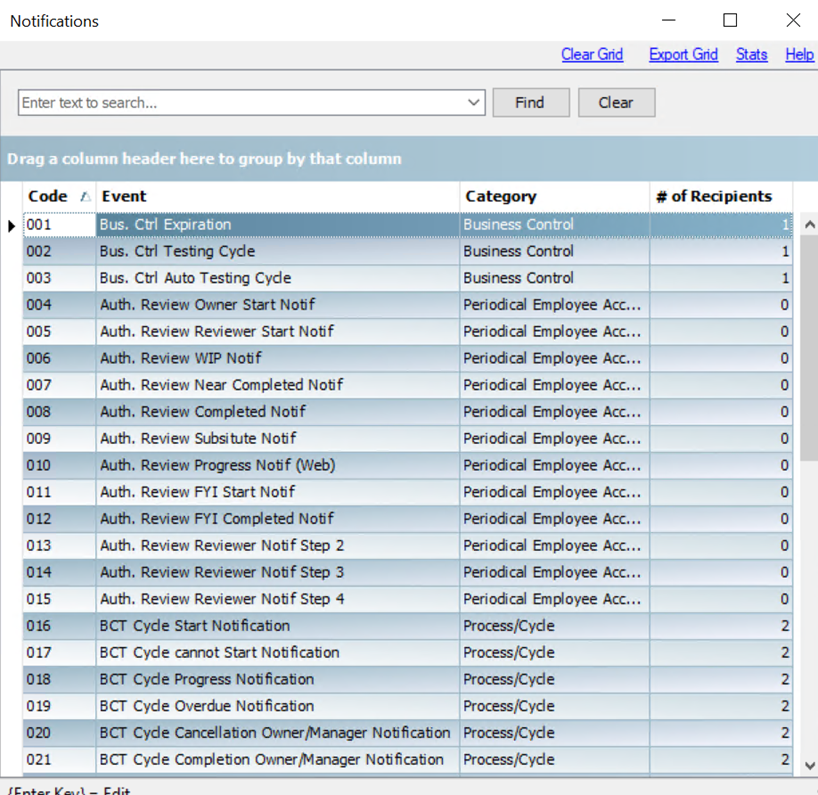Click the Find button
Viewport: 818px width, 795px height.
(530, 103)
